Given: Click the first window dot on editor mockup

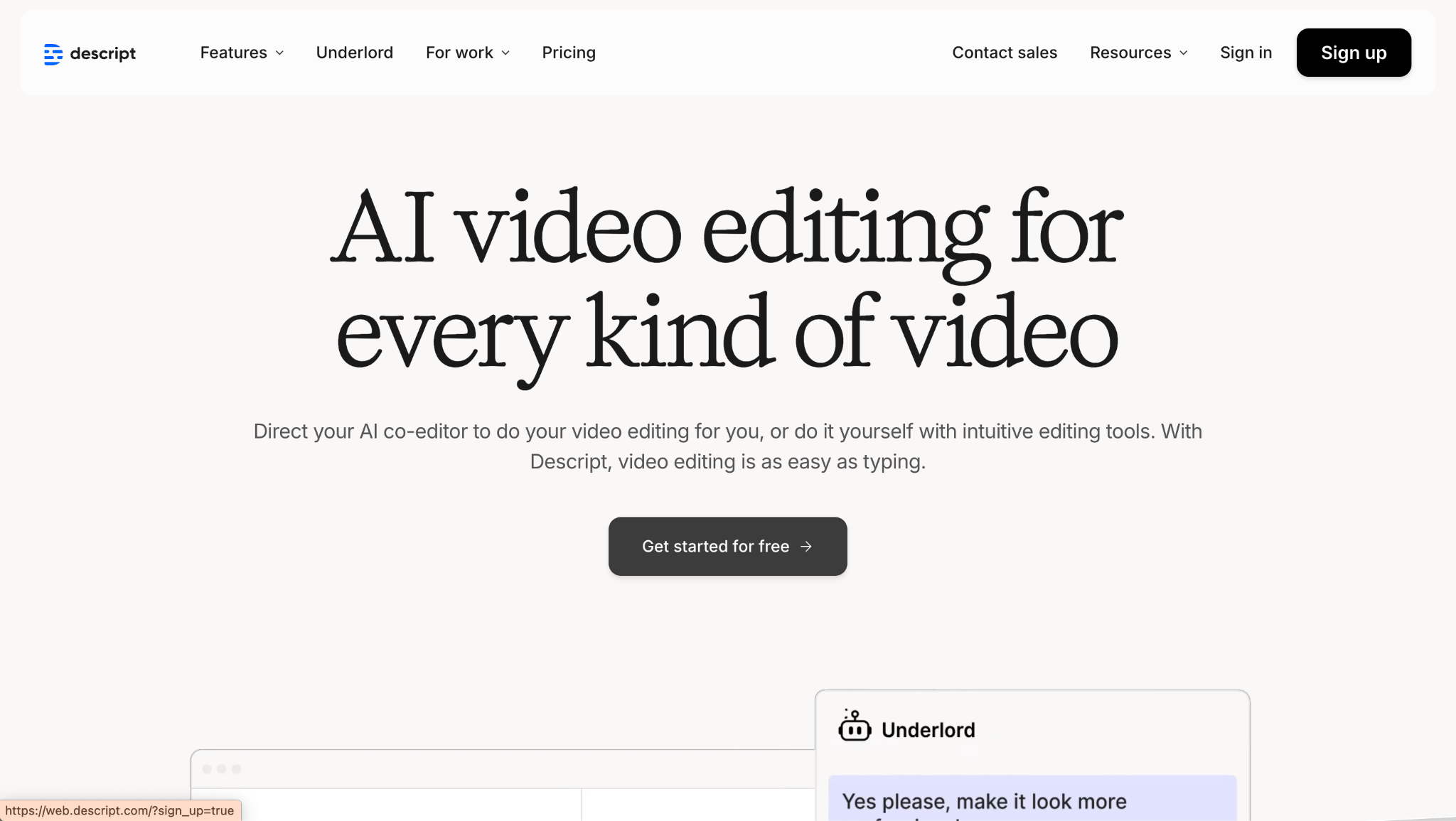Looking at the screenshot, I should pyautogui.click(x=207, y=768).
